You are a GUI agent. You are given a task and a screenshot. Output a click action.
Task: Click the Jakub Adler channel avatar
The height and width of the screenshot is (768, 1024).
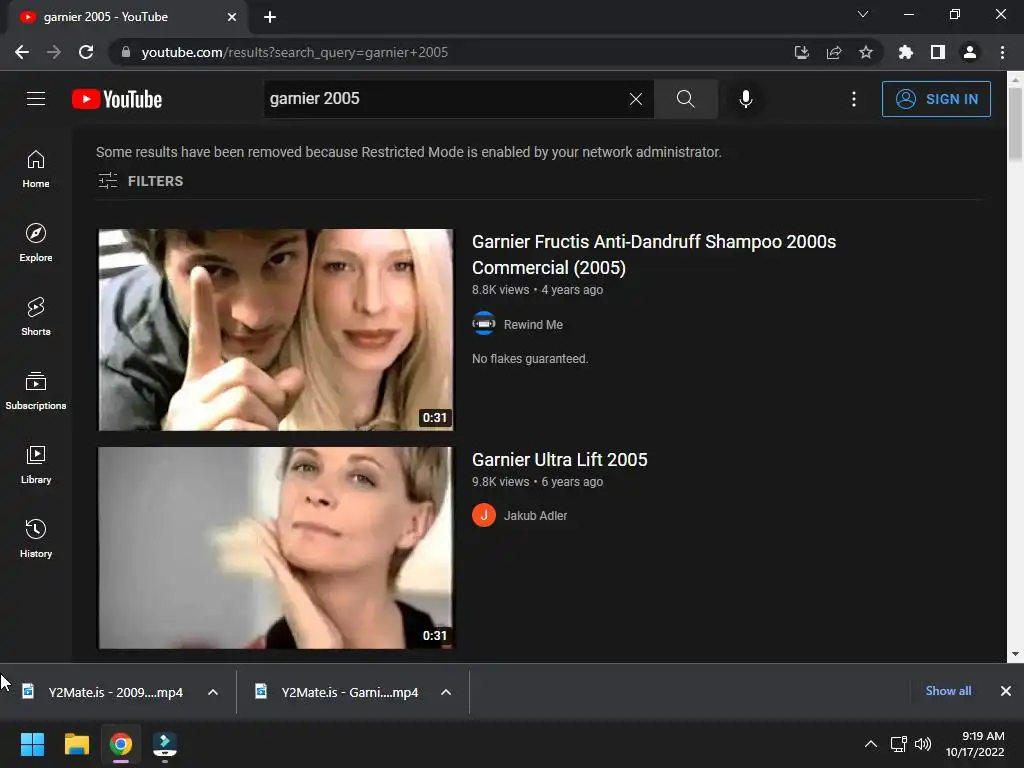pos(484,515)
